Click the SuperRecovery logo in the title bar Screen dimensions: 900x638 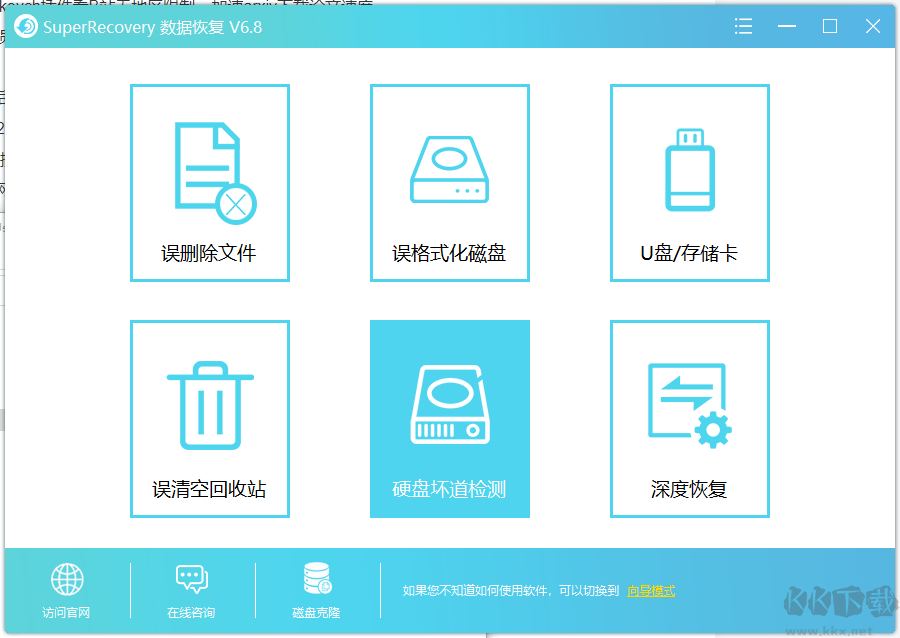coord(25,26)
